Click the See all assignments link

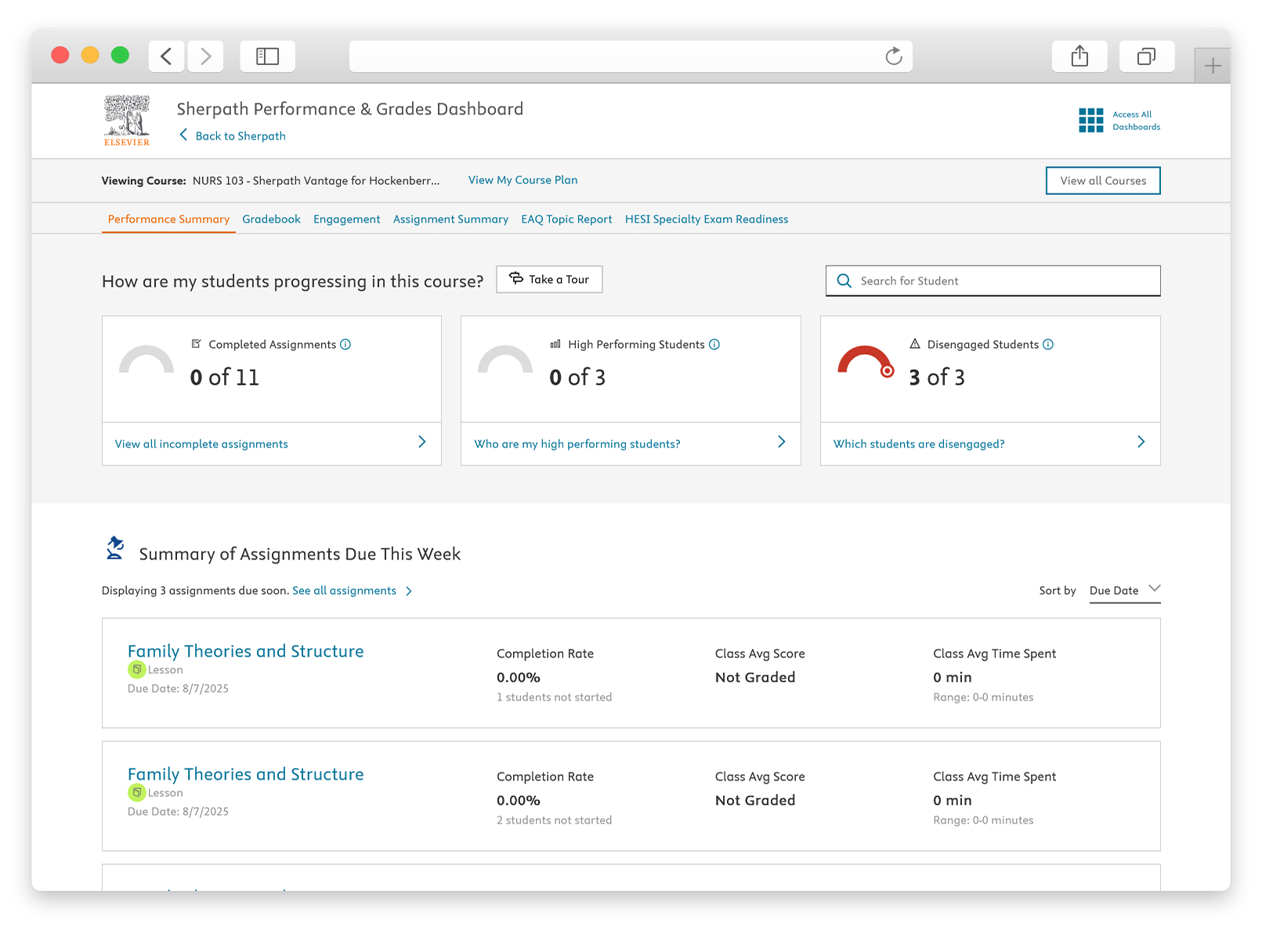(x=344, y=591)
